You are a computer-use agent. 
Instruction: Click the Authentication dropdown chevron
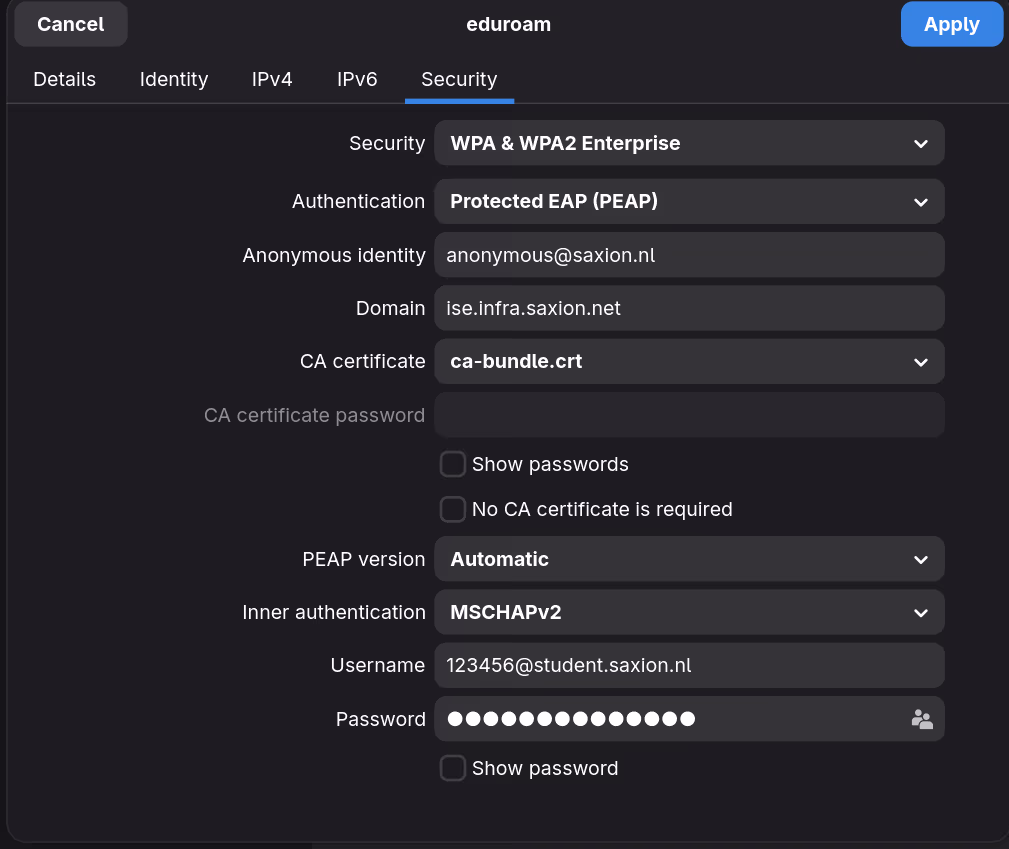(x=920, y=201)
